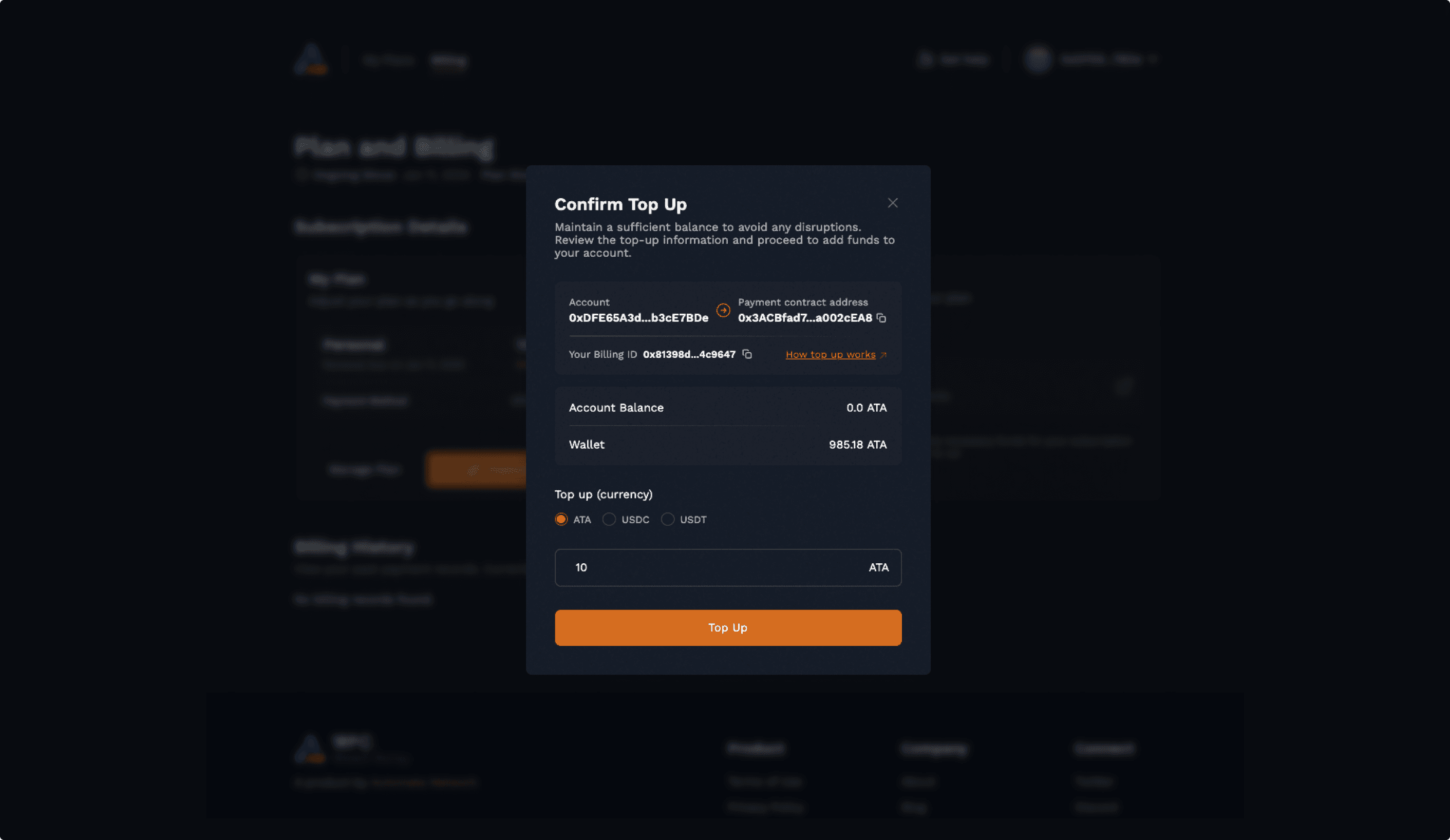This screenshot has height=840, width=1450.
Task: Copy the Billing ID
Action: point(747,354)
